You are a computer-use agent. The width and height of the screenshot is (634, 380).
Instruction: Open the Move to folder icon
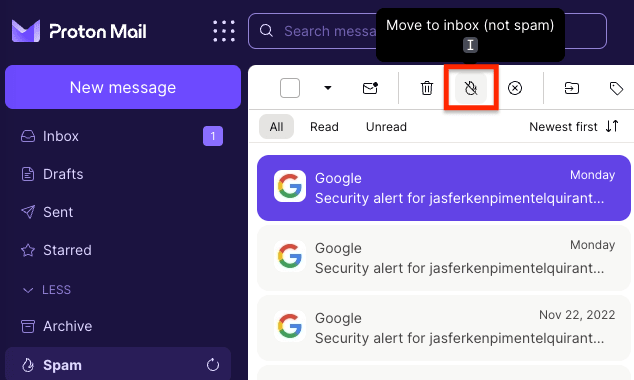tap(572, 88)
